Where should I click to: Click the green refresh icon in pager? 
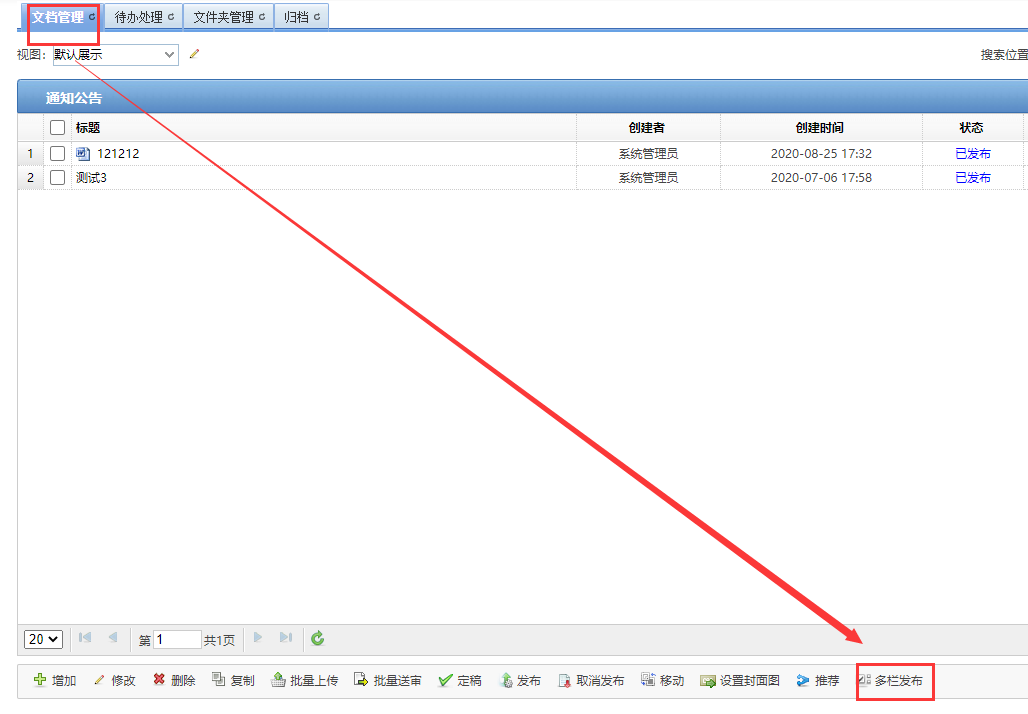318,638
